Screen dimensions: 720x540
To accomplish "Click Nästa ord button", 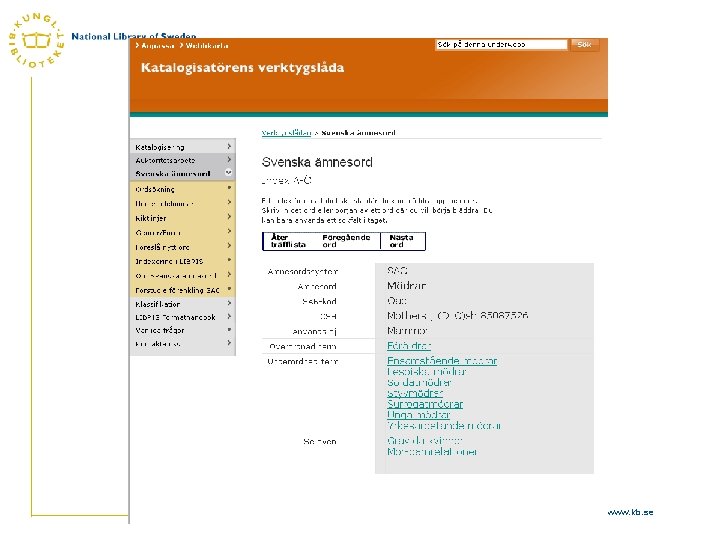I will coord(401,241).
